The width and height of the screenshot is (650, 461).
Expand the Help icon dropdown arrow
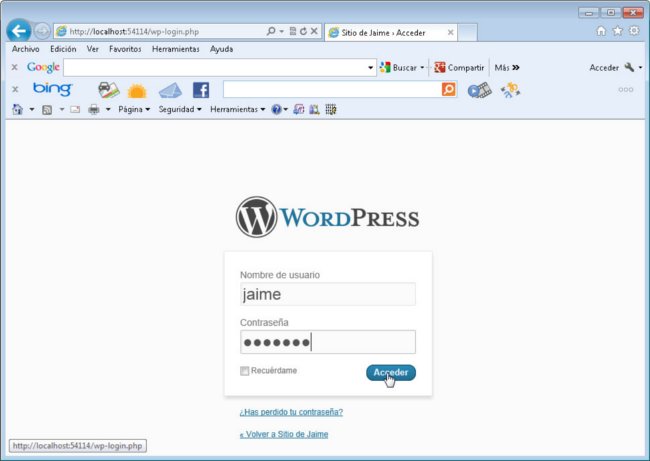point(286,109)
